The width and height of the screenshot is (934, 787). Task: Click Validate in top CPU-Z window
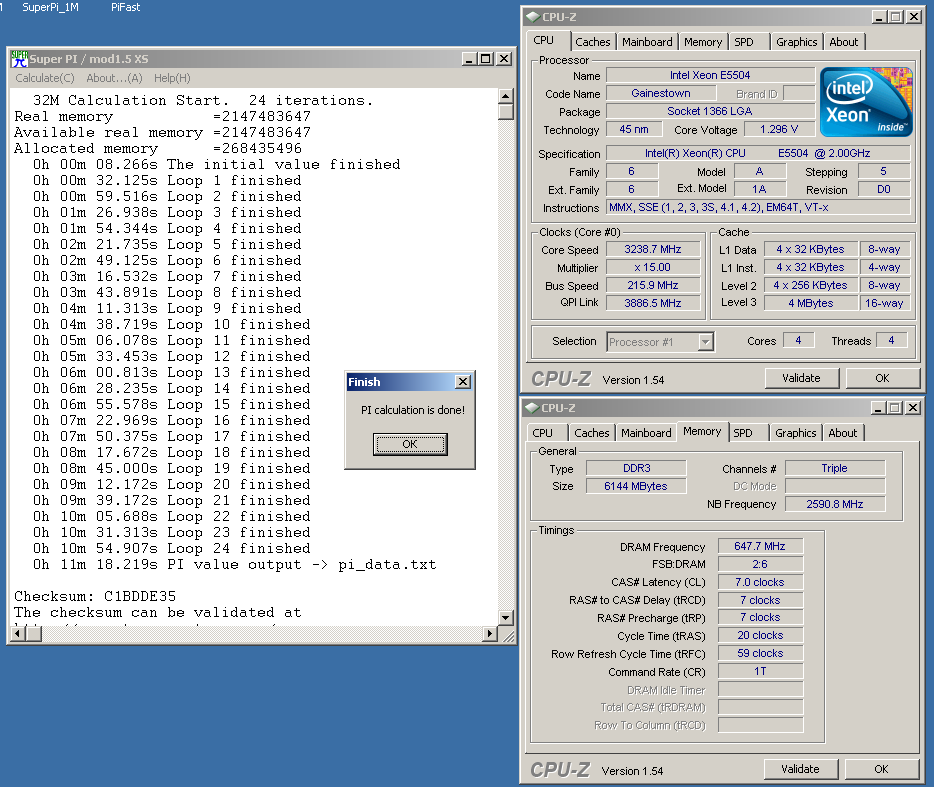(x=801, y=378)
